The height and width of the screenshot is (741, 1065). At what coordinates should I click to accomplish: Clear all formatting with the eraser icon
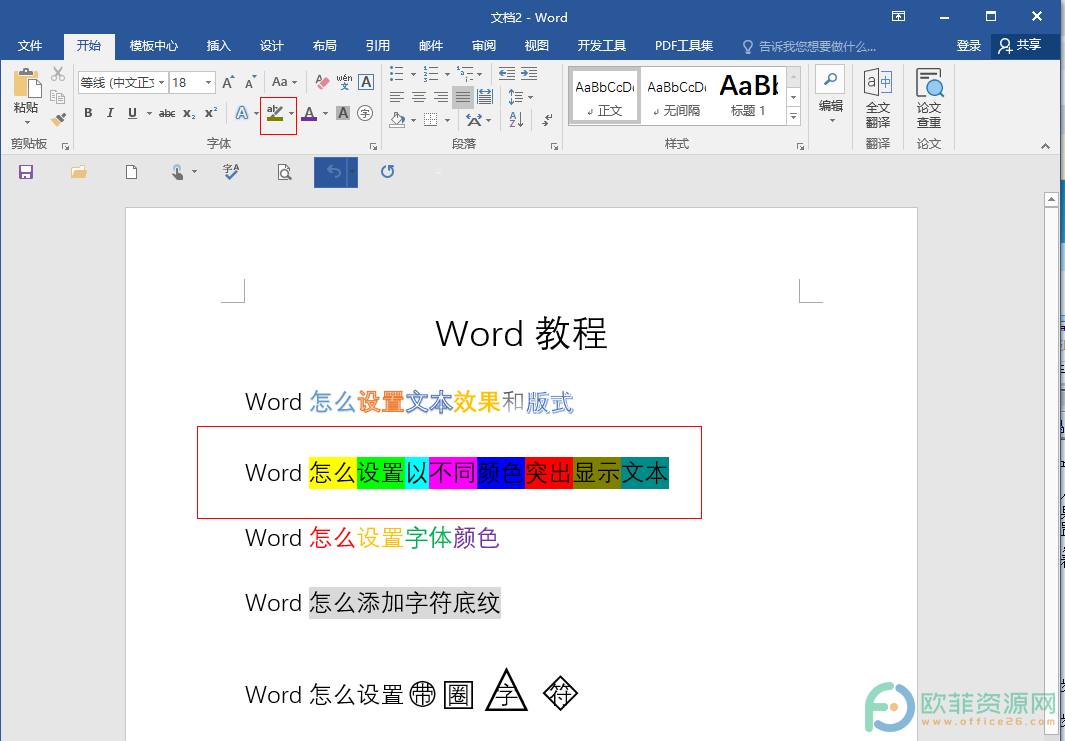(x=322, y=82)
